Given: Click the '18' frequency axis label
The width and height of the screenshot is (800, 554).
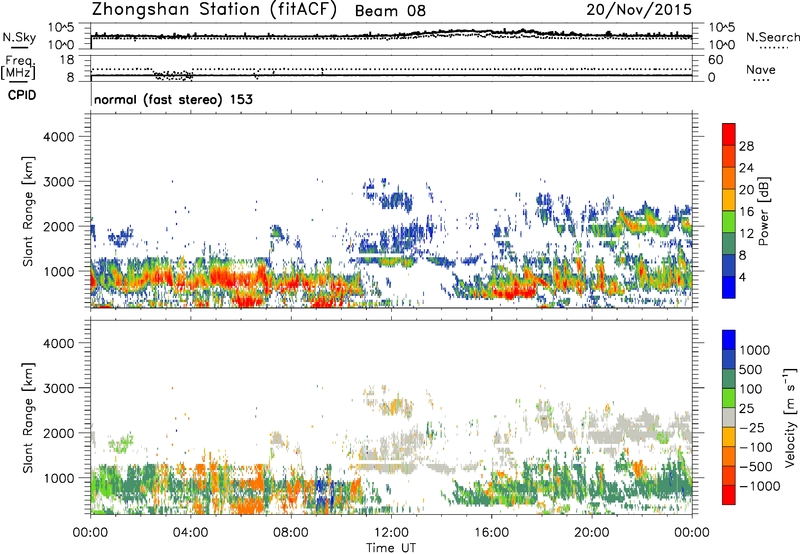Looking at the screenshot, I should (67, 60).
